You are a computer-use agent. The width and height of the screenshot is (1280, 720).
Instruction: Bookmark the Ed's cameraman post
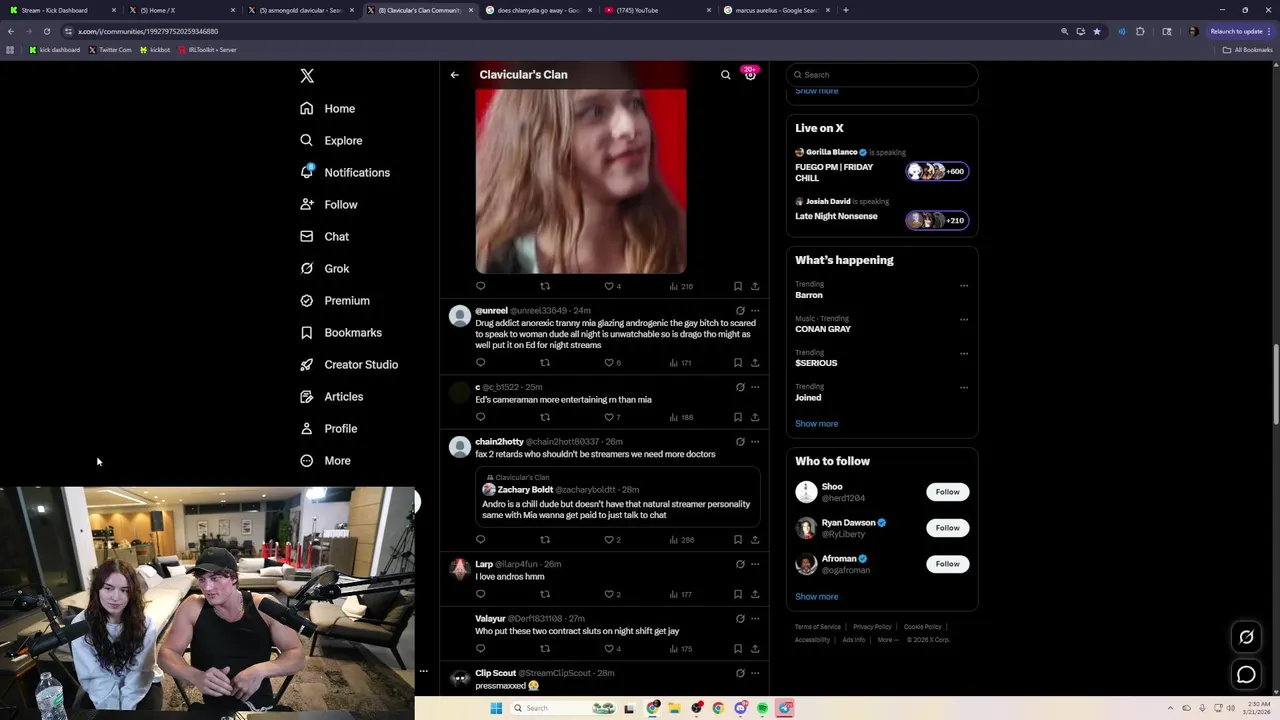(x=738, y=417)
